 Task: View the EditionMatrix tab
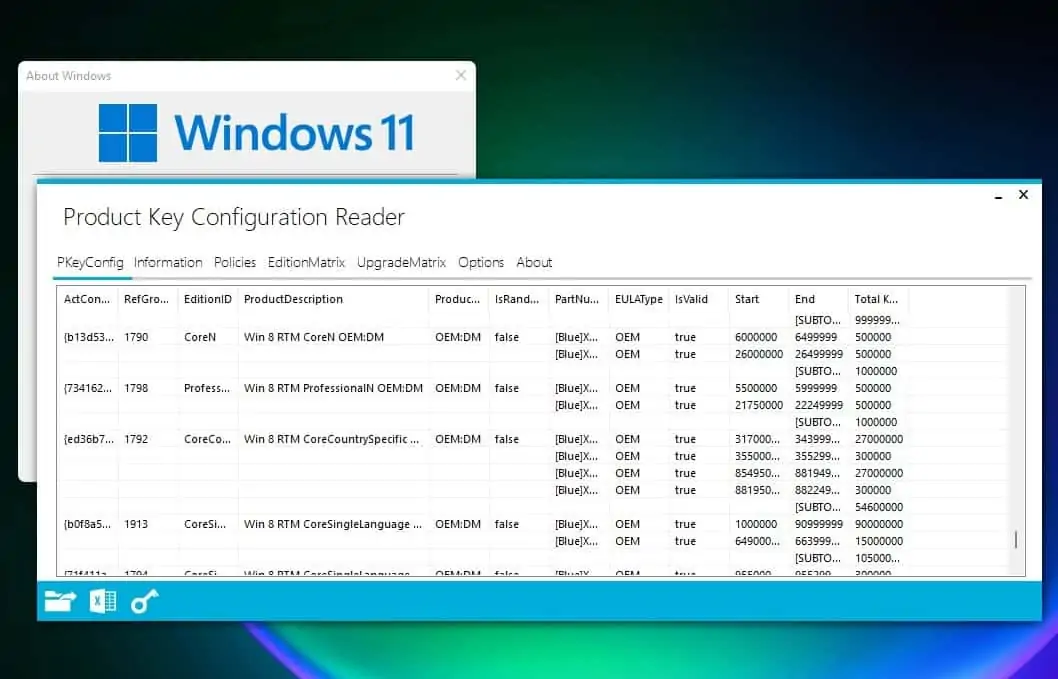[x=306, y=262]
